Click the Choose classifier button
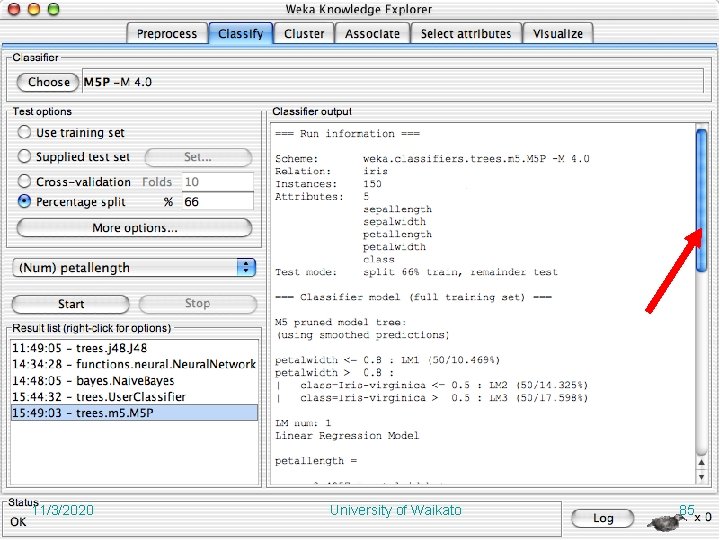This screenshot has height=540, width=720. pyautogui.click(x=48, y=82)
